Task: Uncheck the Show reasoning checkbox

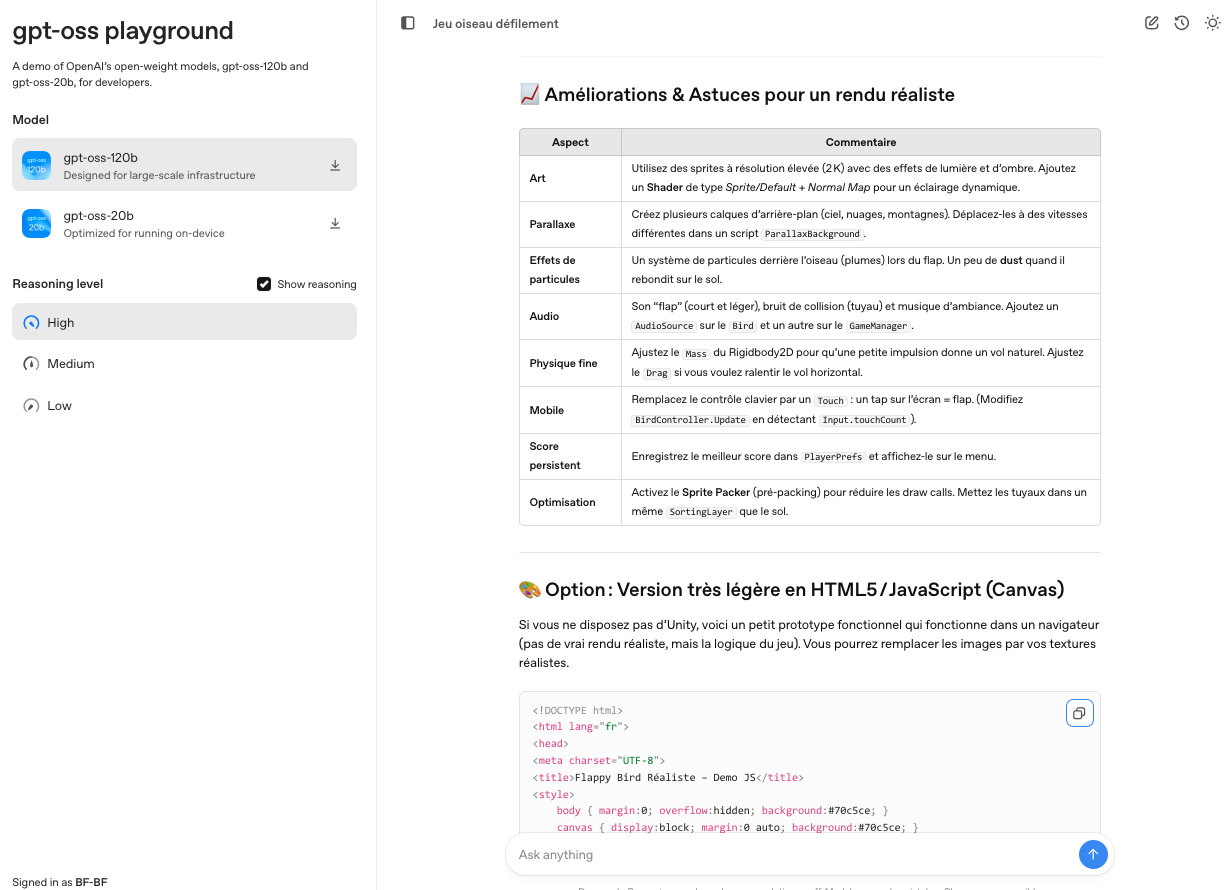Action: click(264, 284)
